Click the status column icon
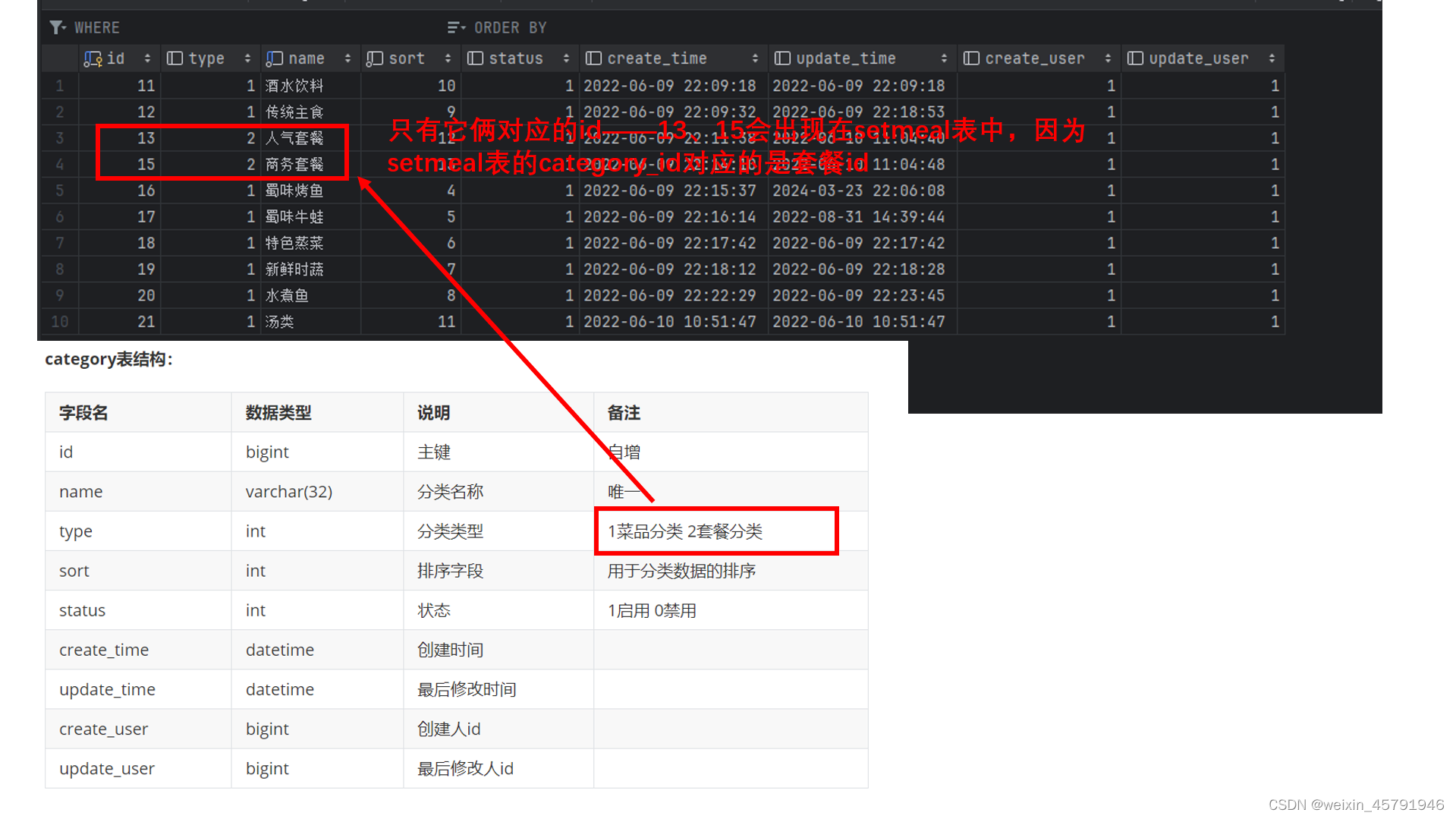 click(475, 58)
